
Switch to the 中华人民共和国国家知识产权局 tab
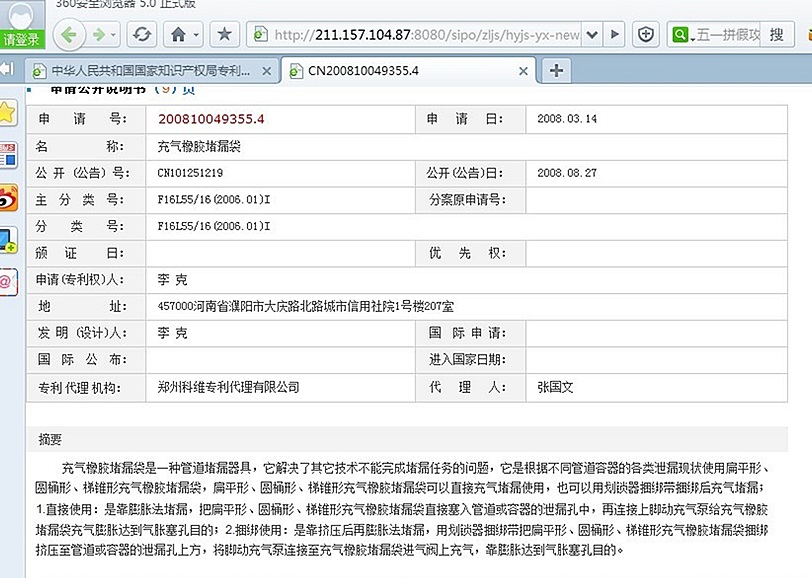coord(150,71)
